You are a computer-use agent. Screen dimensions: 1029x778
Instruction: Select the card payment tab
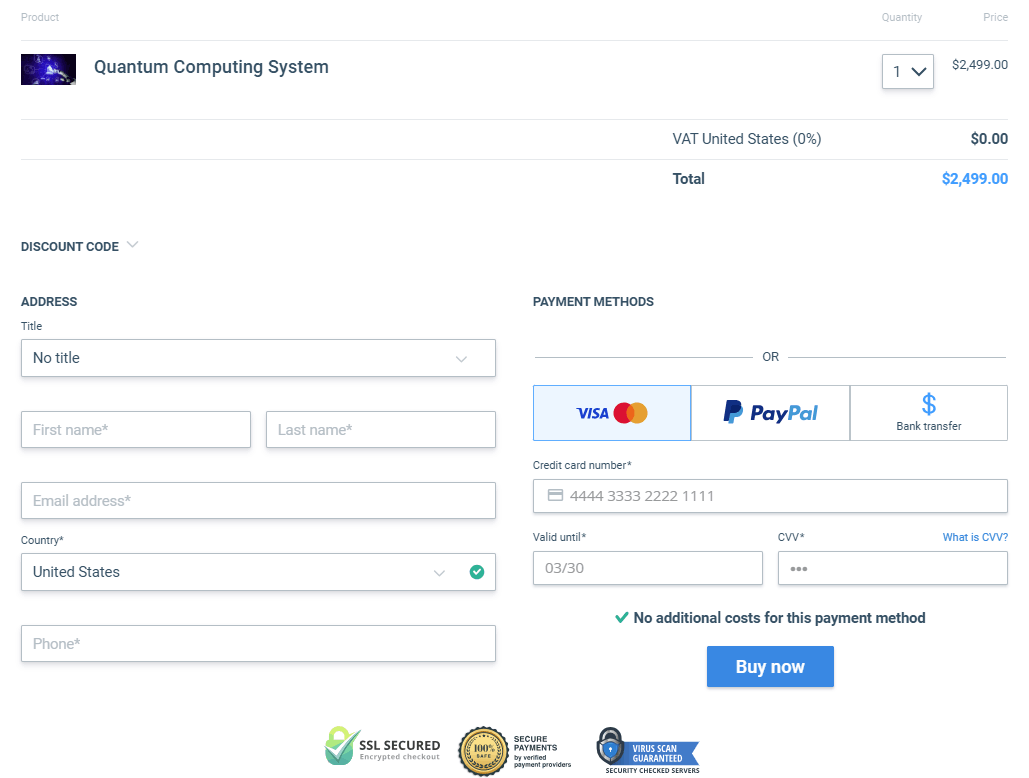pos(611,412)
